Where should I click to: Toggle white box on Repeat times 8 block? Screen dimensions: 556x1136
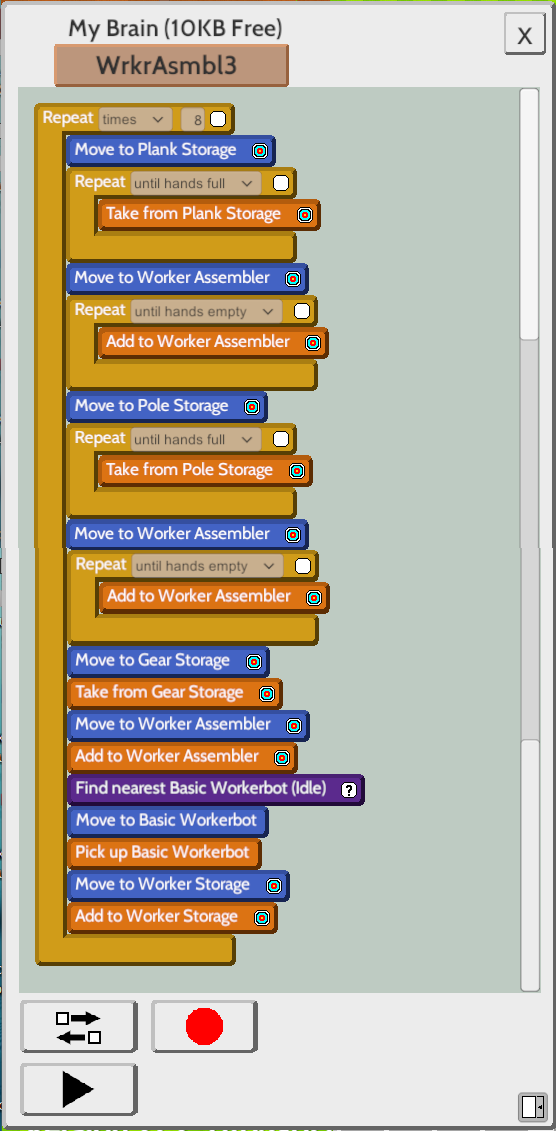point(218,119)
